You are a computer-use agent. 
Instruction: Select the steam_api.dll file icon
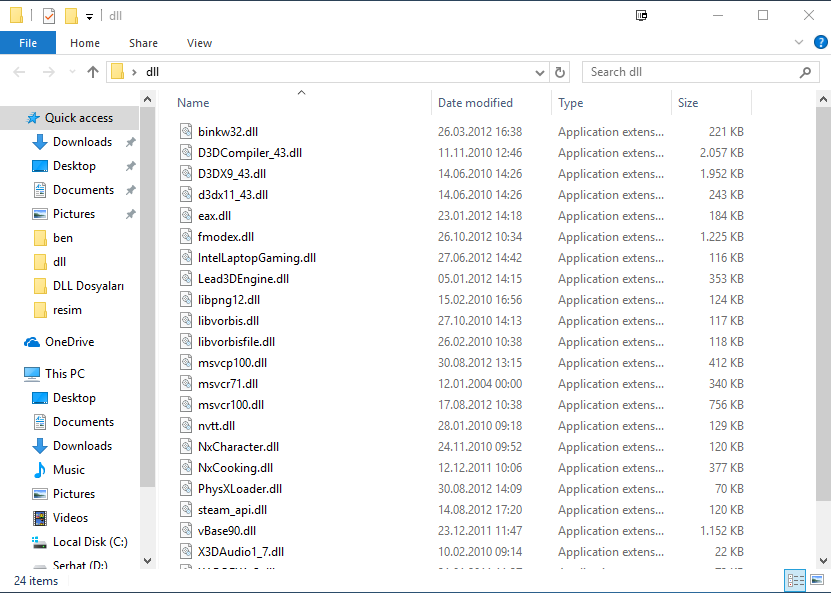click(186, 509)
